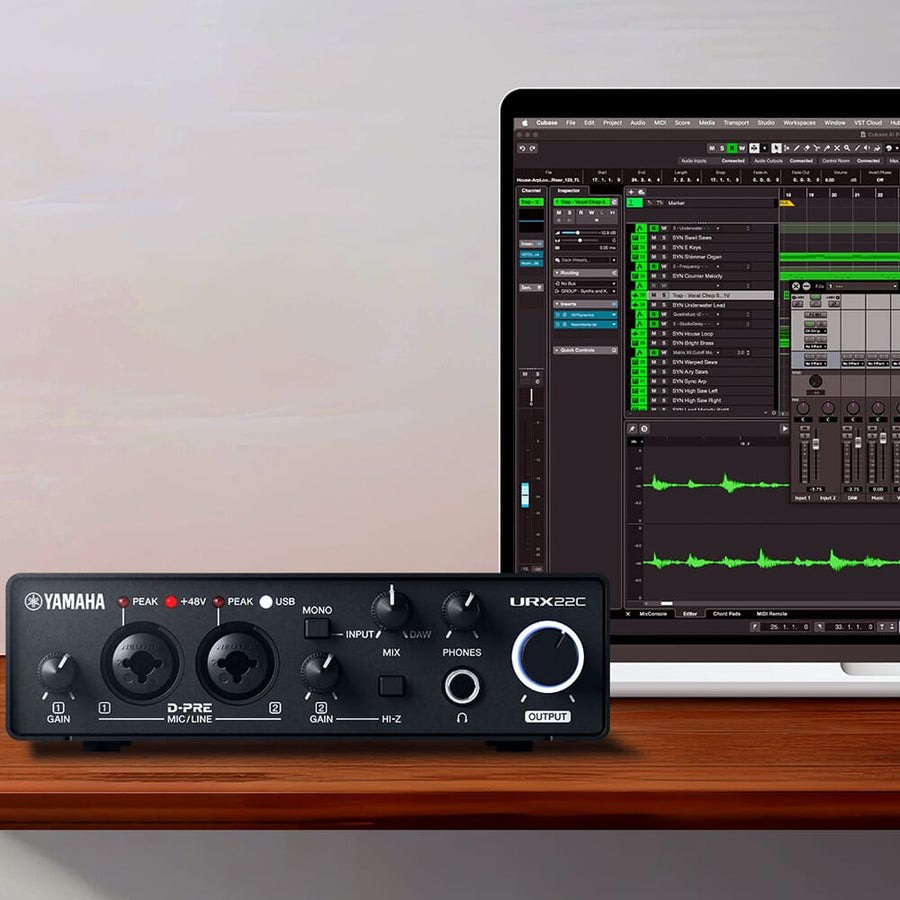Click the Inspector volume slider
Viewport: 900px width, 900px height.
click(x=579, y=233)
